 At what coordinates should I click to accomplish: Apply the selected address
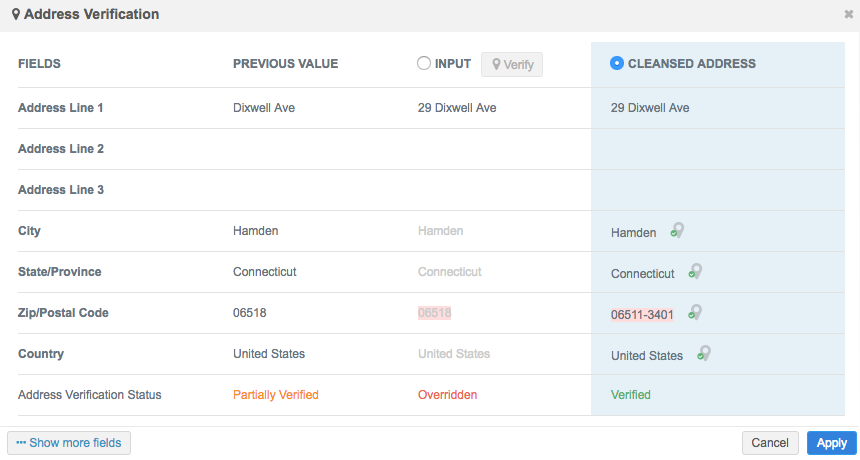pos(831,443)
